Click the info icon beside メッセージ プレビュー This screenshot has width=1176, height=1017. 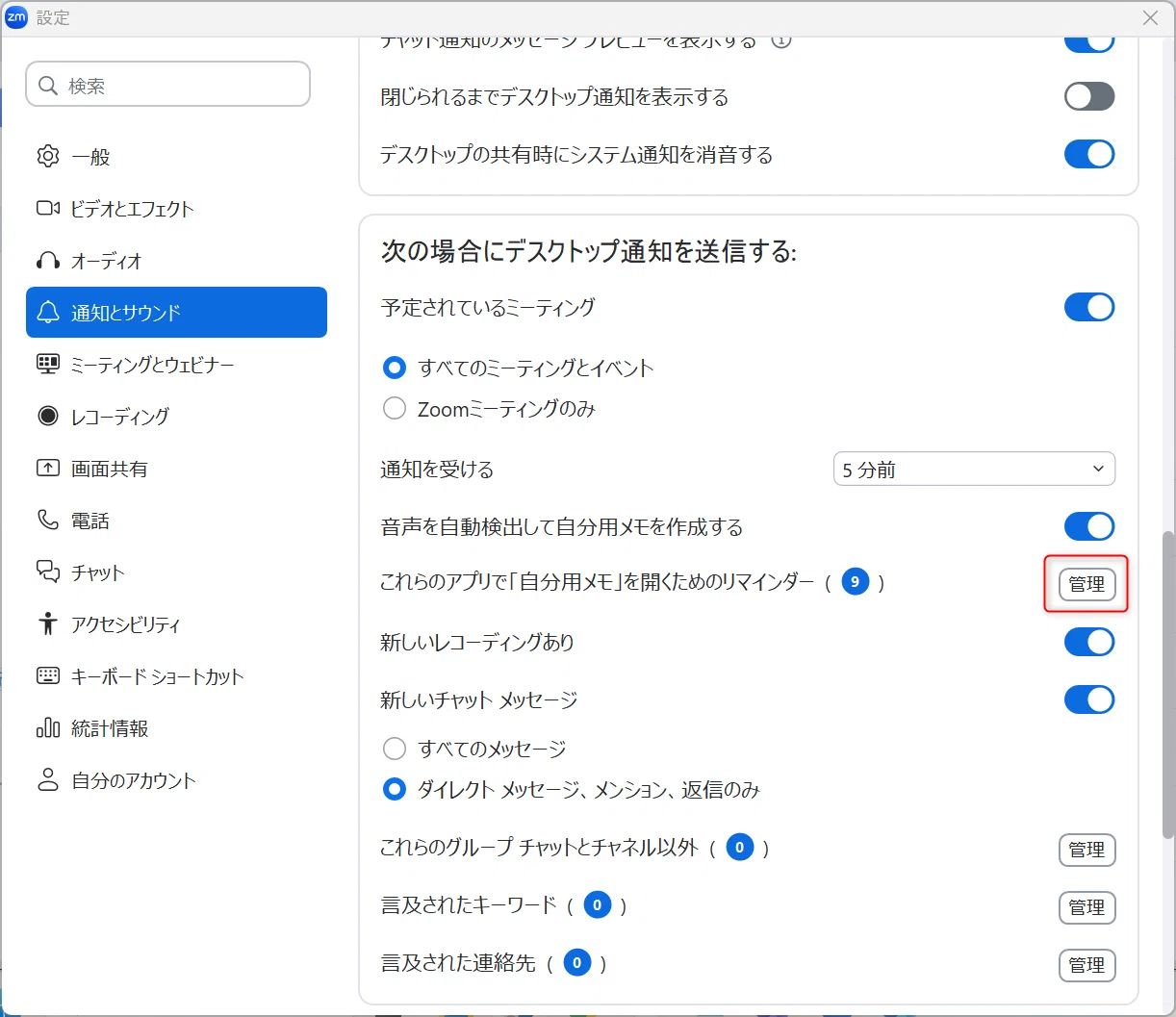point(781,42)
